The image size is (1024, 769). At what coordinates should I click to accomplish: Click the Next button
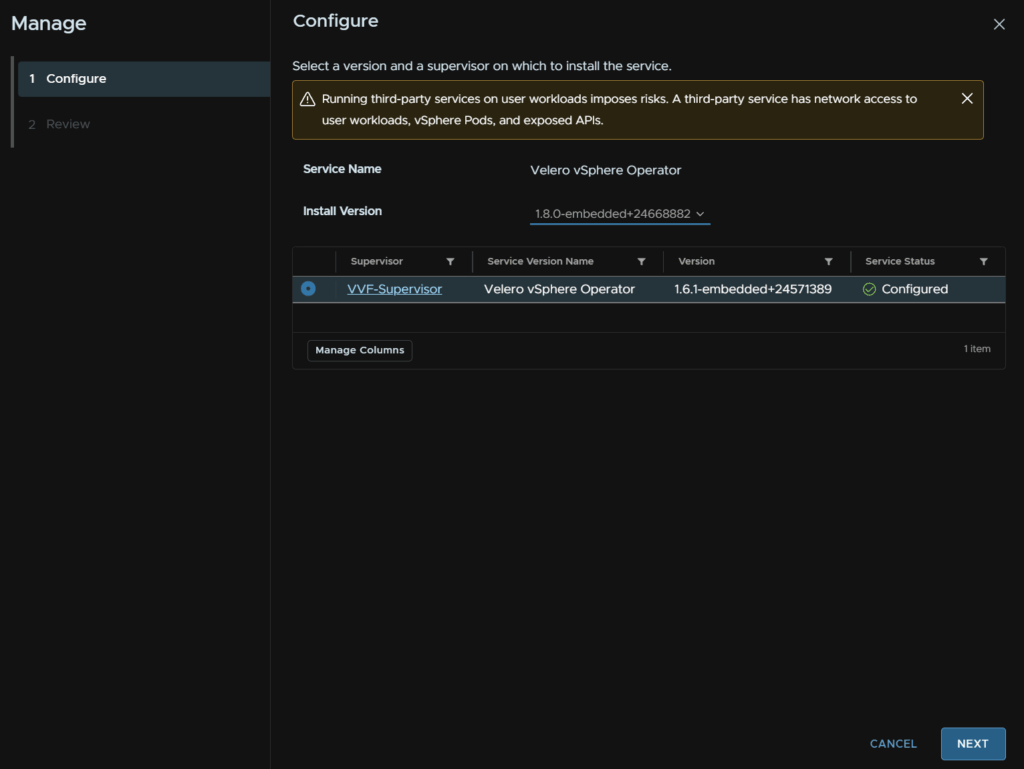coord(972,744)
